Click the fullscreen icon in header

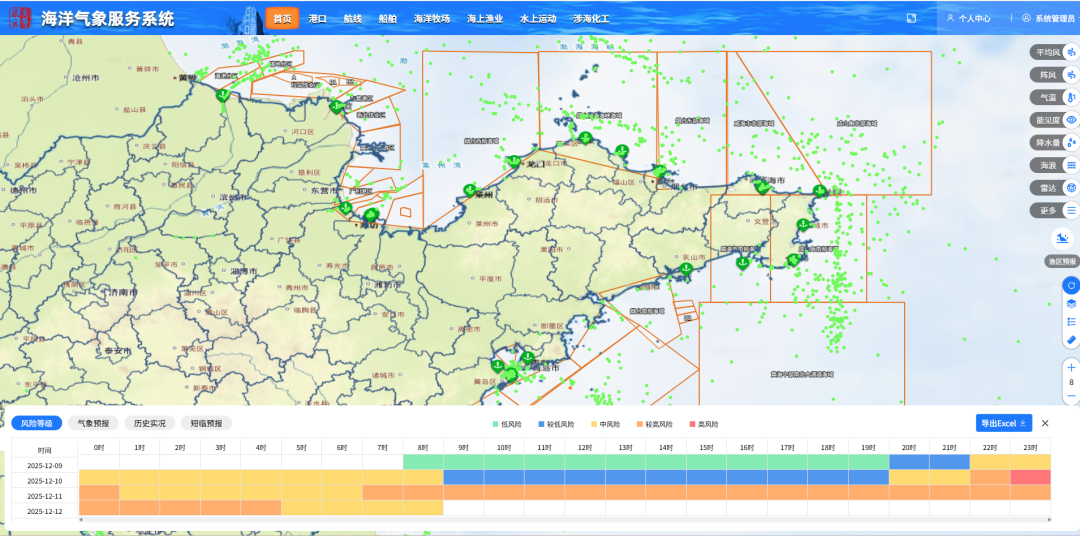911,18
